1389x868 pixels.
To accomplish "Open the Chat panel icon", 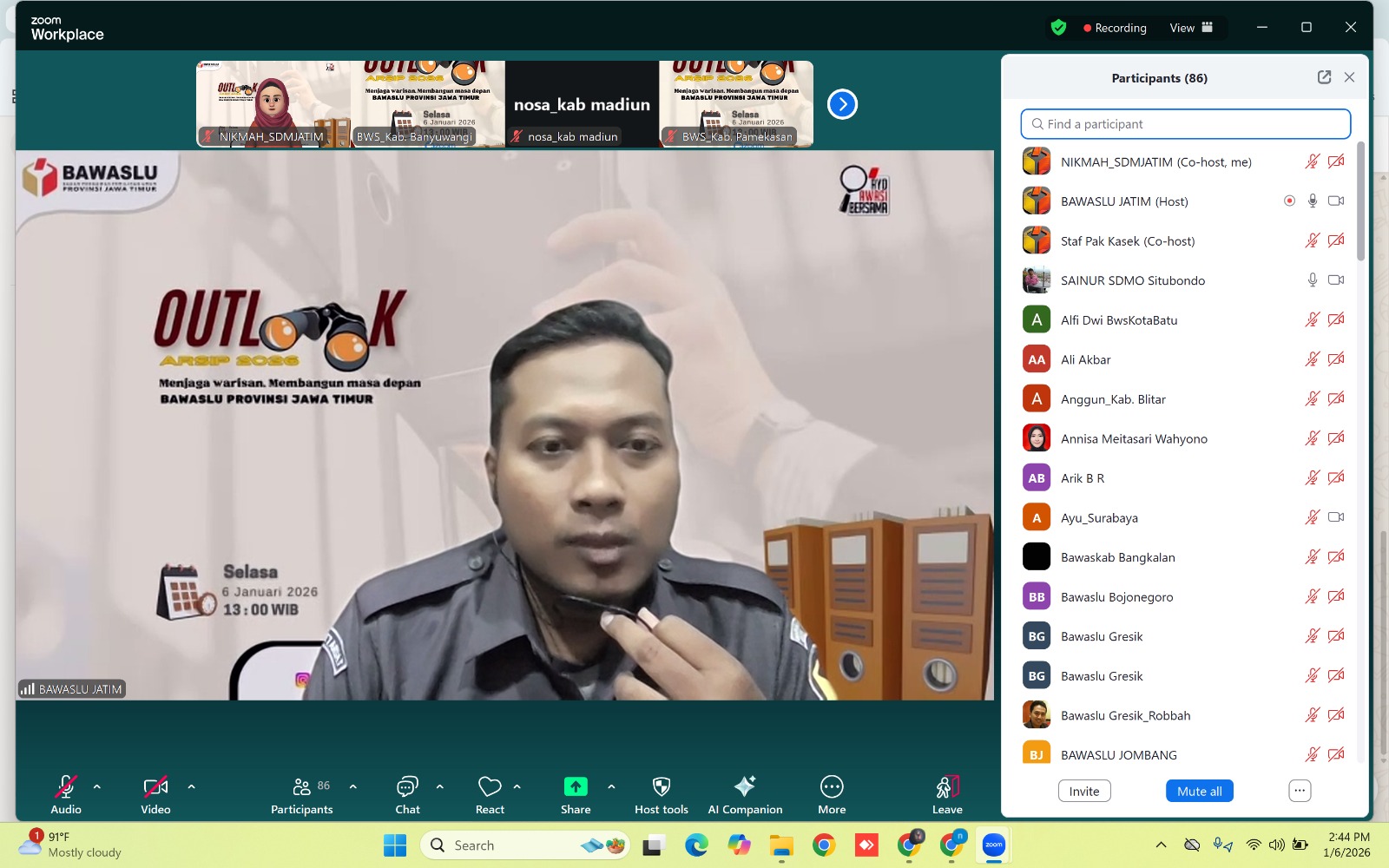I will [407, 787].
